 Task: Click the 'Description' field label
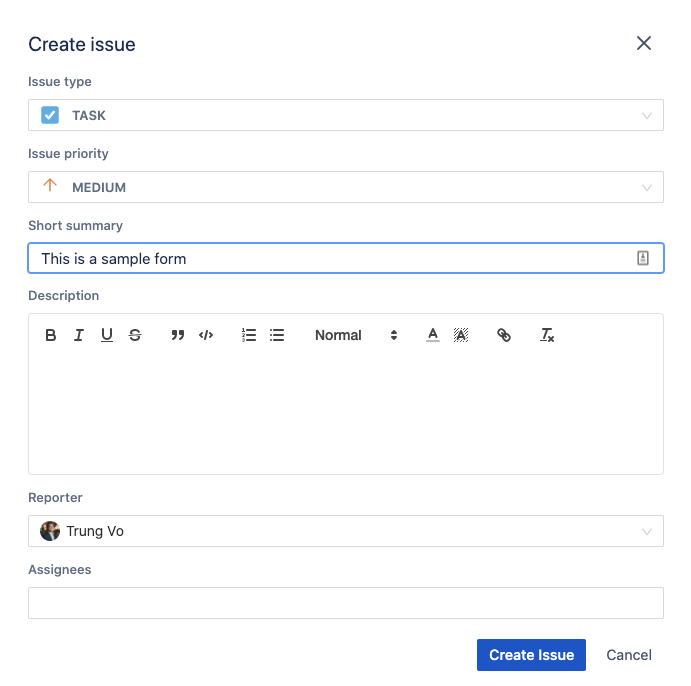pos(63,295)
